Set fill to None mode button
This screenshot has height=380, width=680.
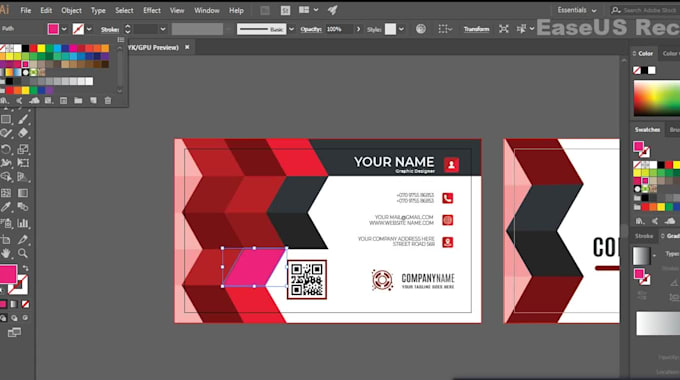tap(25, 304)
